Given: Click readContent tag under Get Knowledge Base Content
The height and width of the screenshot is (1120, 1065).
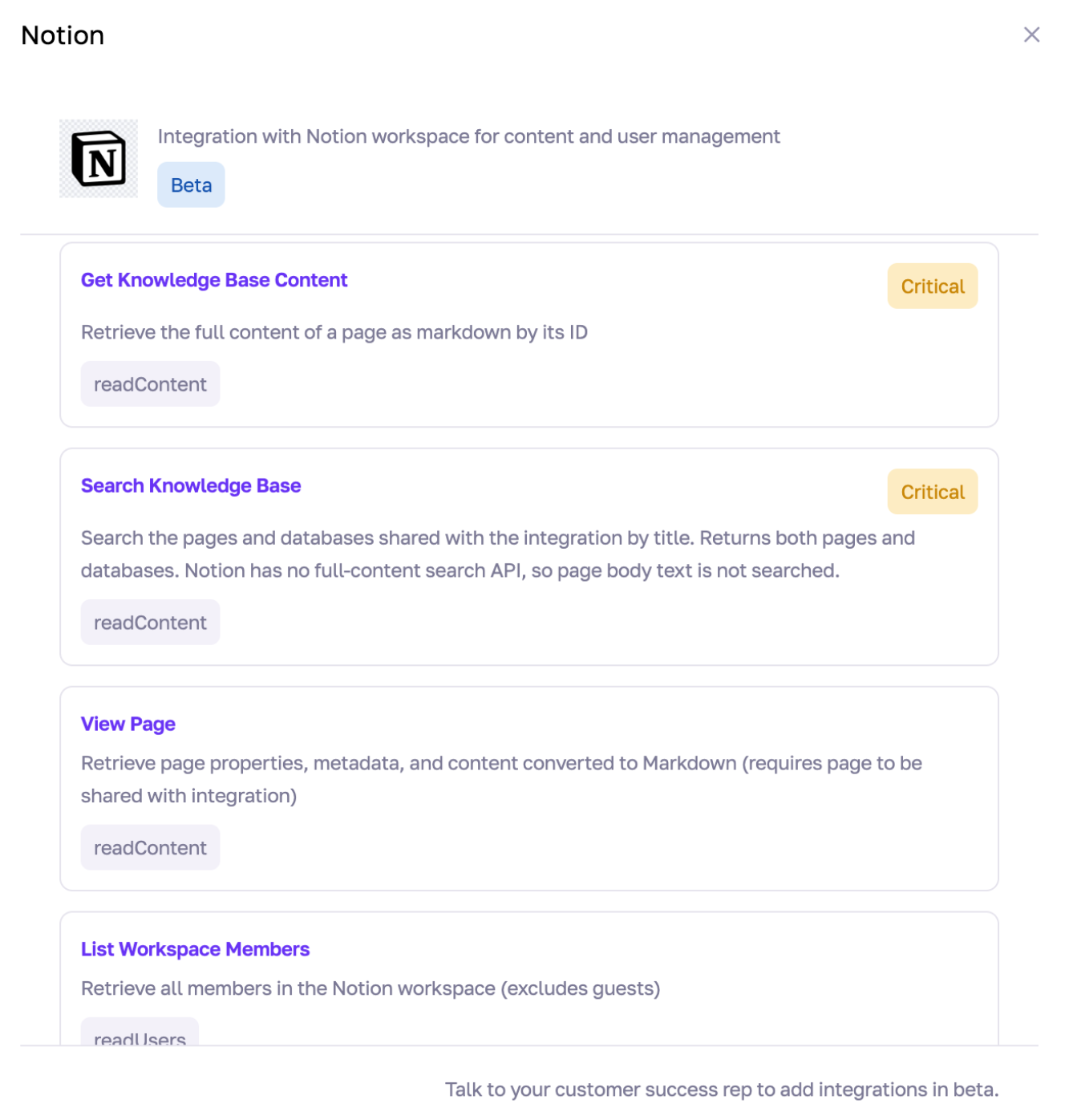Looking at the screenshot, I should 150,384.
